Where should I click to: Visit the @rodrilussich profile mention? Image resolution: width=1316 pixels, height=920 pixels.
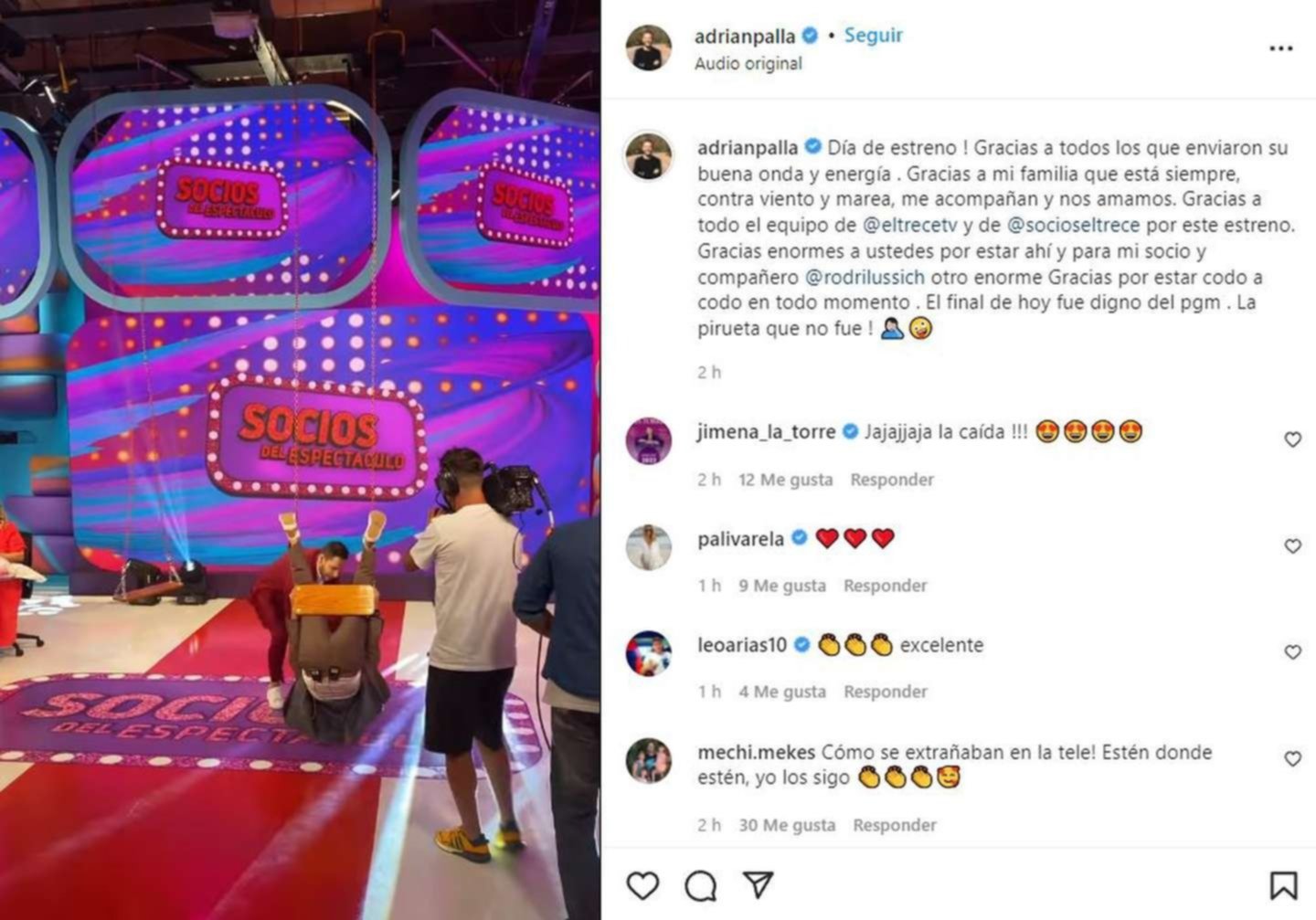coord(865,277)
